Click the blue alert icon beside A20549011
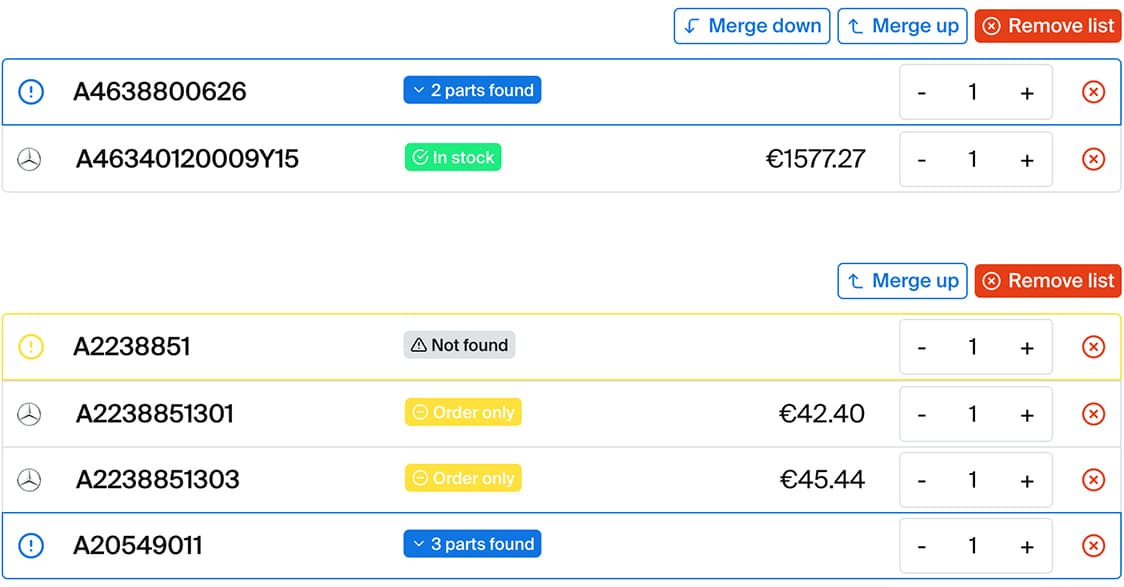 pyautogui.click(x=31, y=545)
